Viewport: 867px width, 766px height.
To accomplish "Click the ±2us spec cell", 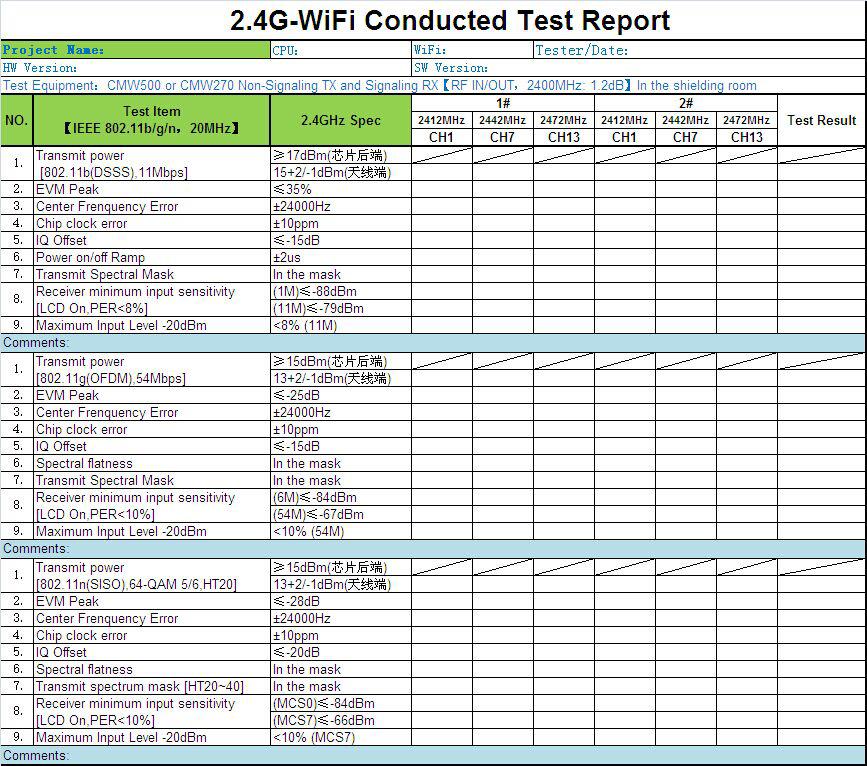I will (341, 257).
